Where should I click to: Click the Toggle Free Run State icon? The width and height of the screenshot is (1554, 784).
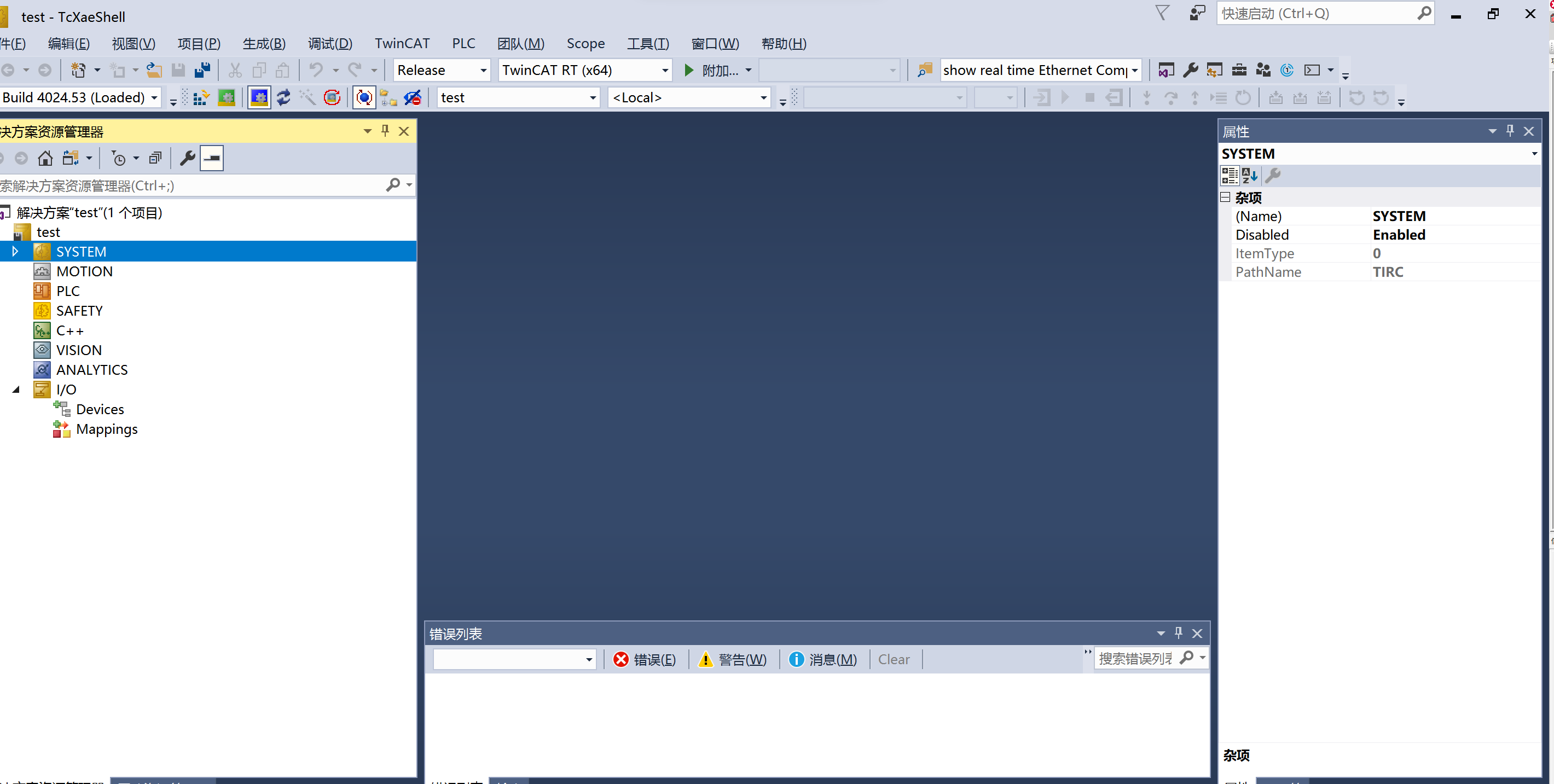(364, 98)
